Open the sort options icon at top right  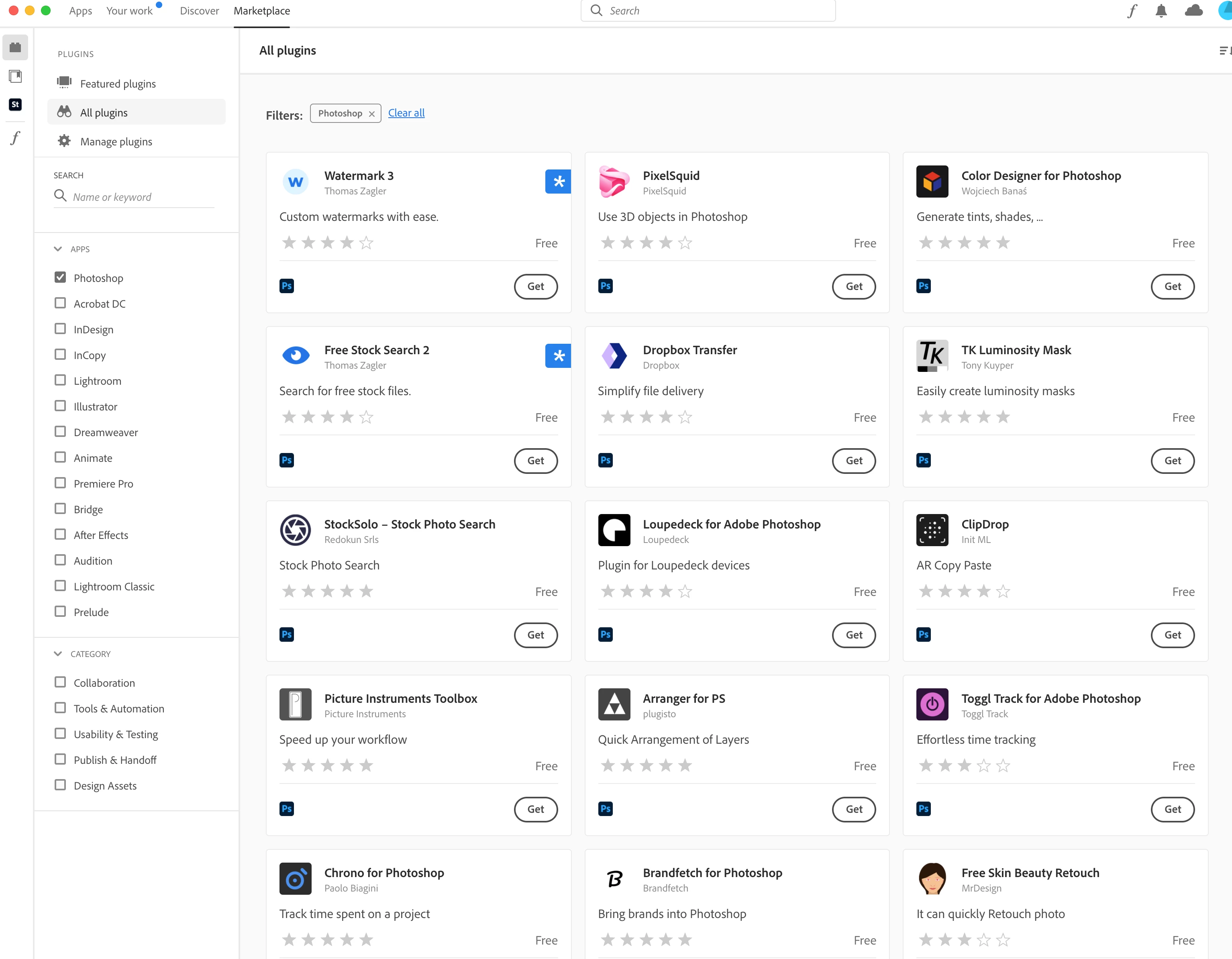pyautogui.click(x=1224, y=51)
